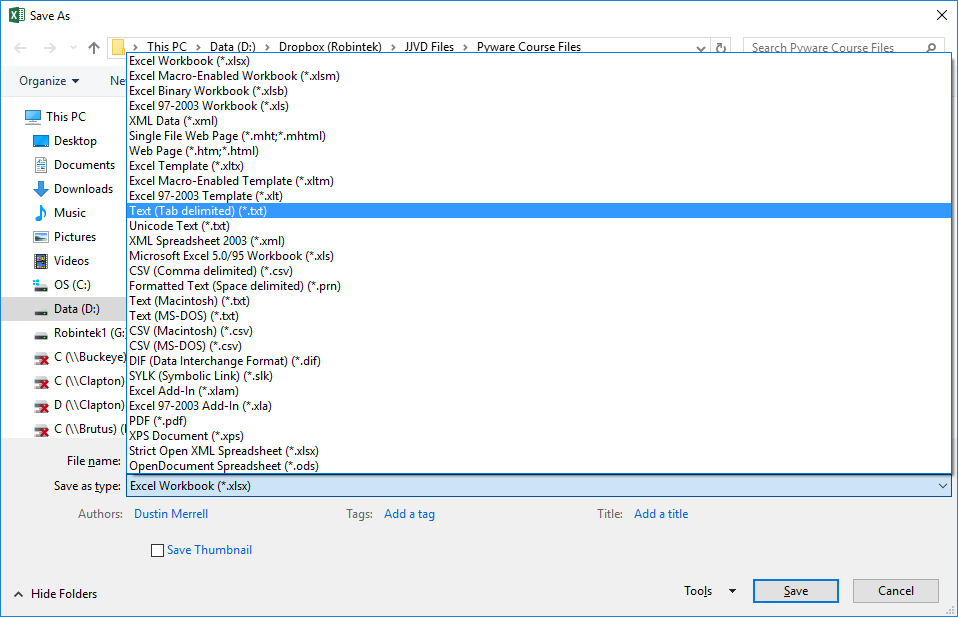Go up one folder level arrow
Image resolution: width=958 pixels, height=617 pixels.
click(93, 48)
